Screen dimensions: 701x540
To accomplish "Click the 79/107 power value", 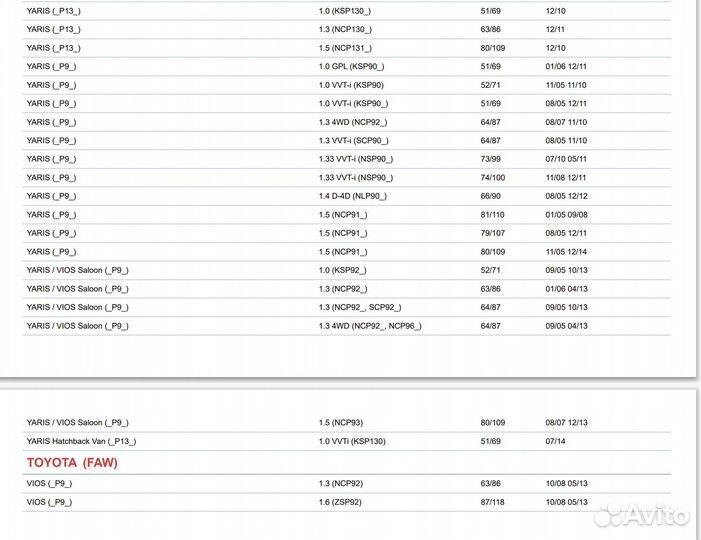I will [492, 233].
